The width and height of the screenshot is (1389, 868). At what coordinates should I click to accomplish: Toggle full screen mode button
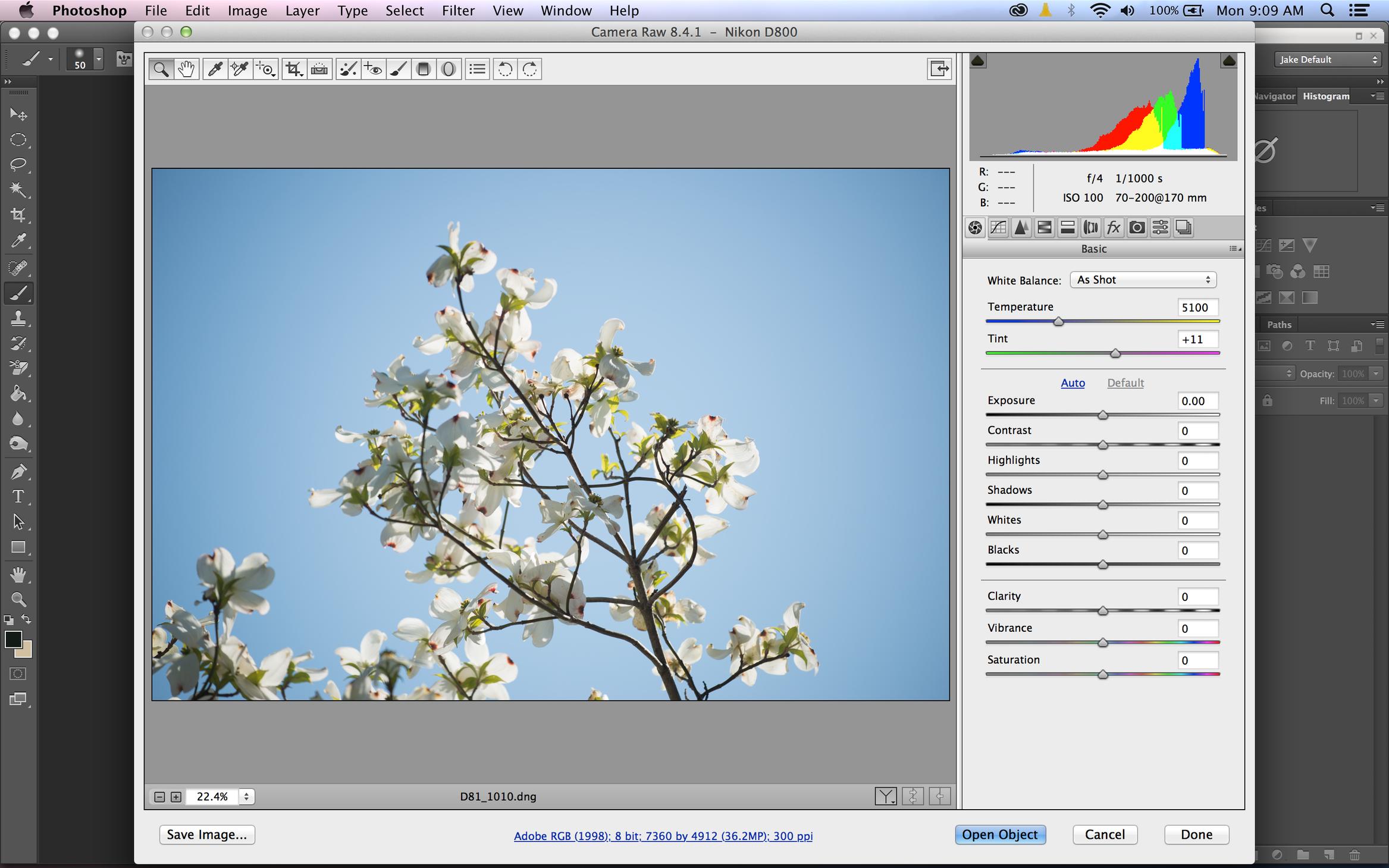tap(939, 69)
